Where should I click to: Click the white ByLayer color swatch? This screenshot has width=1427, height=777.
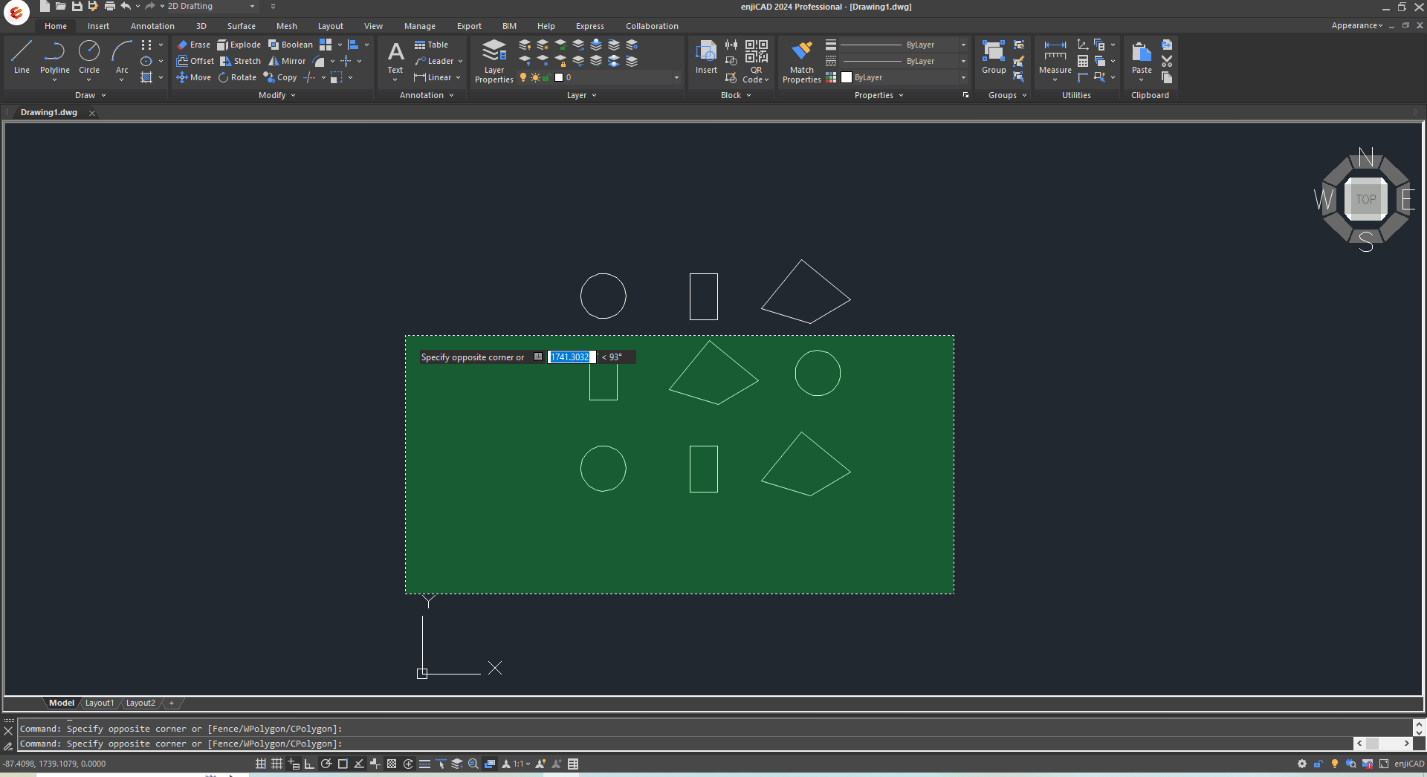coord(846,77)
